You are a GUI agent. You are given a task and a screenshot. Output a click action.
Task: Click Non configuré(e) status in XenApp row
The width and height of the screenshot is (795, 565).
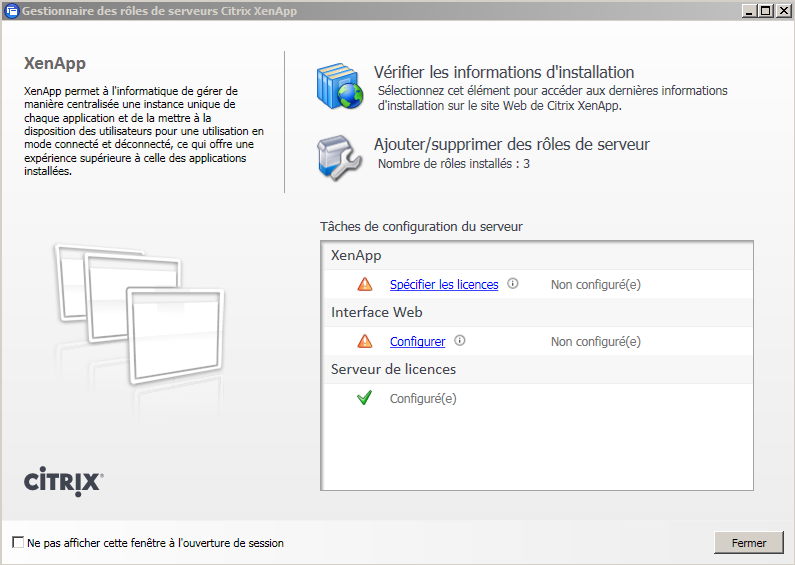596,285
